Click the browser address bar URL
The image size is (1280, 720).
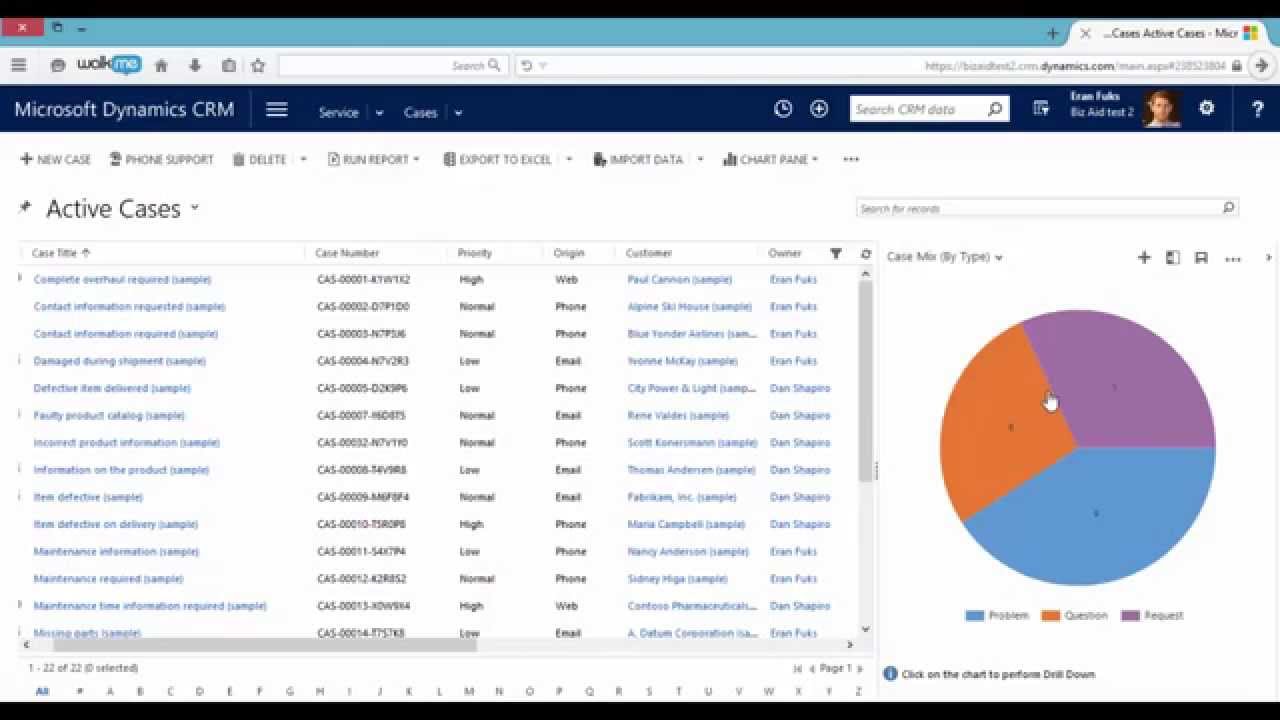[1075, 66]
